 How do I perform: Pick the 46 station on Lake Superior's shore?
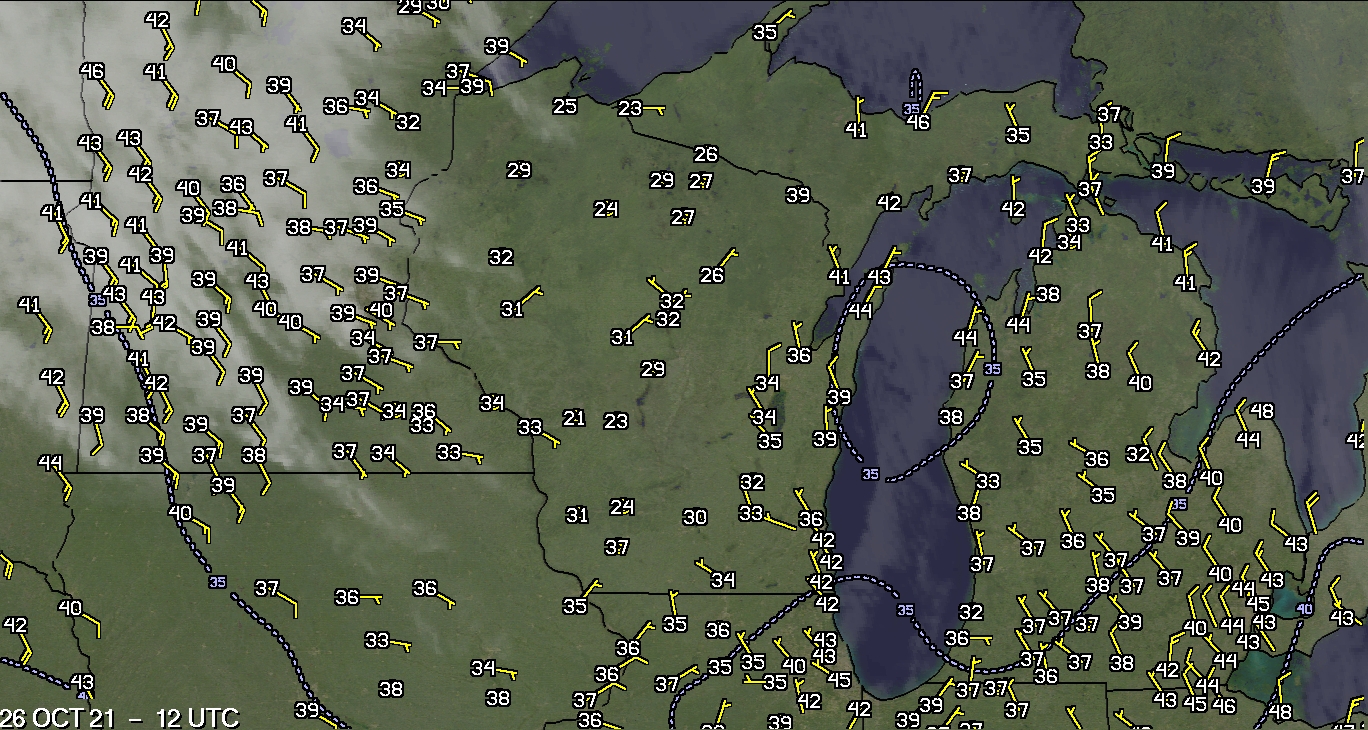[x=918, y=122]
